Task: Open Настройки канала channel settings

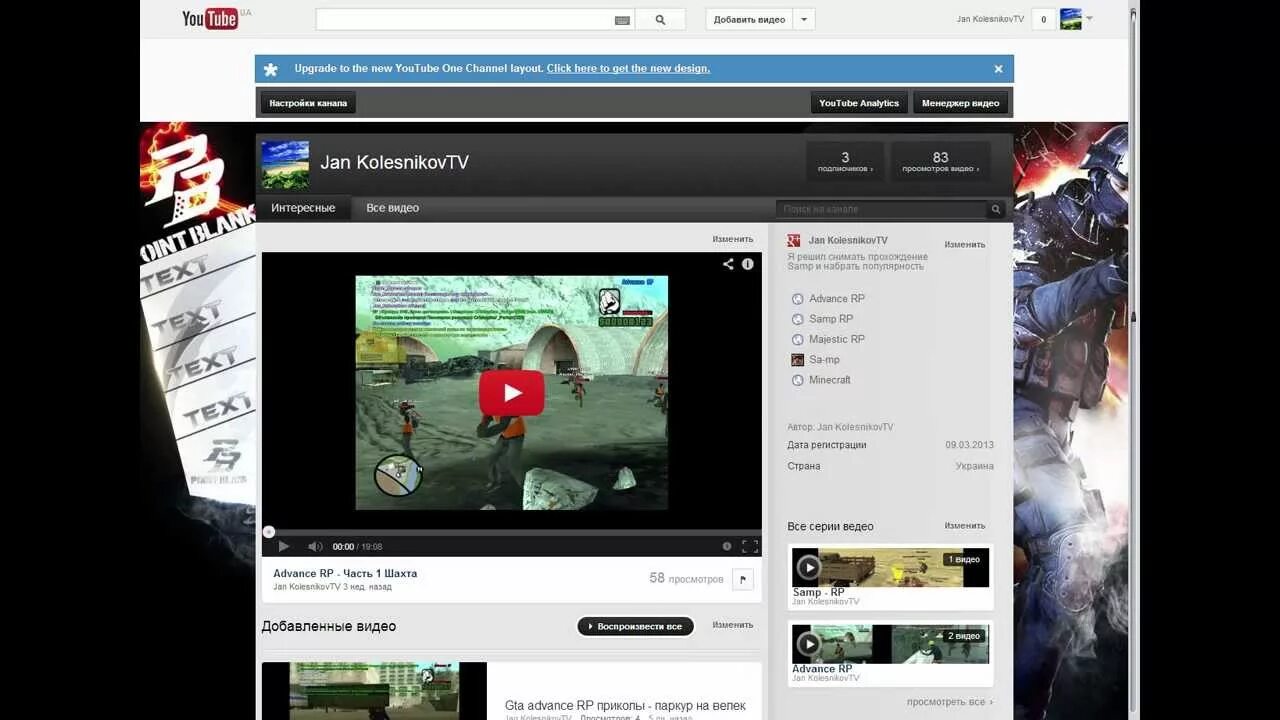Action: [x=308, y=103]
